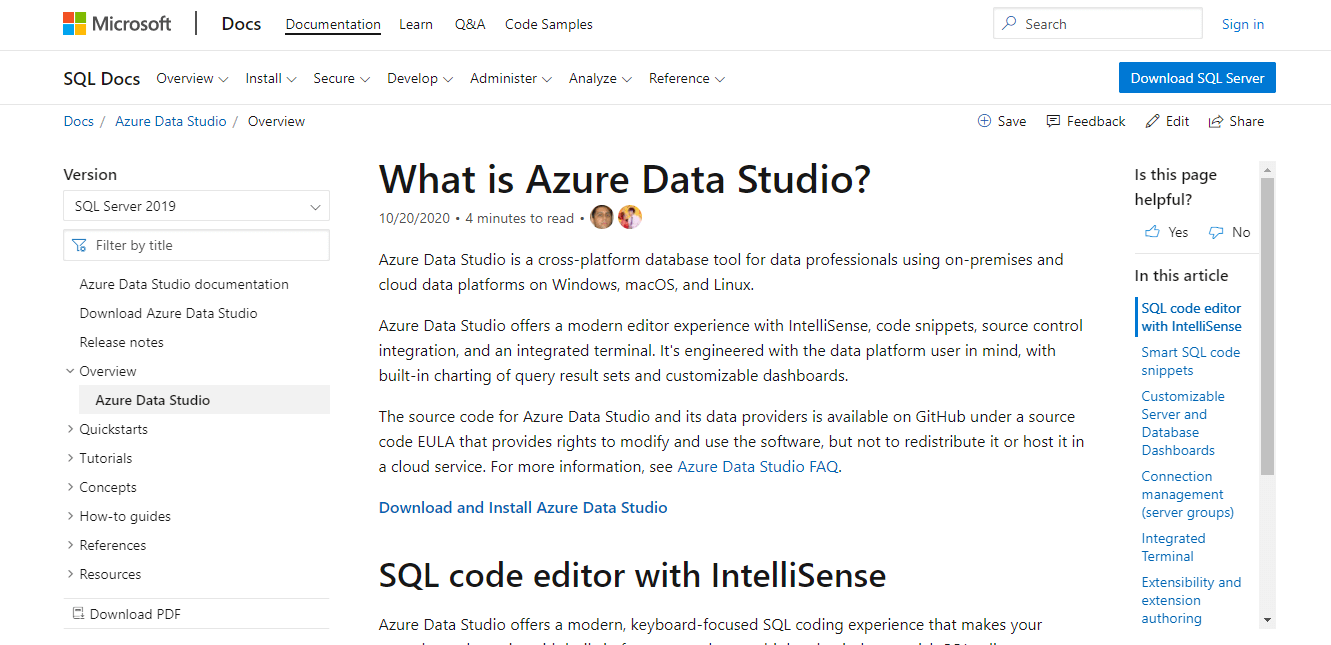Click the filter funnel icon
This screenshot has width=1331, height=645.
(79, 245)
